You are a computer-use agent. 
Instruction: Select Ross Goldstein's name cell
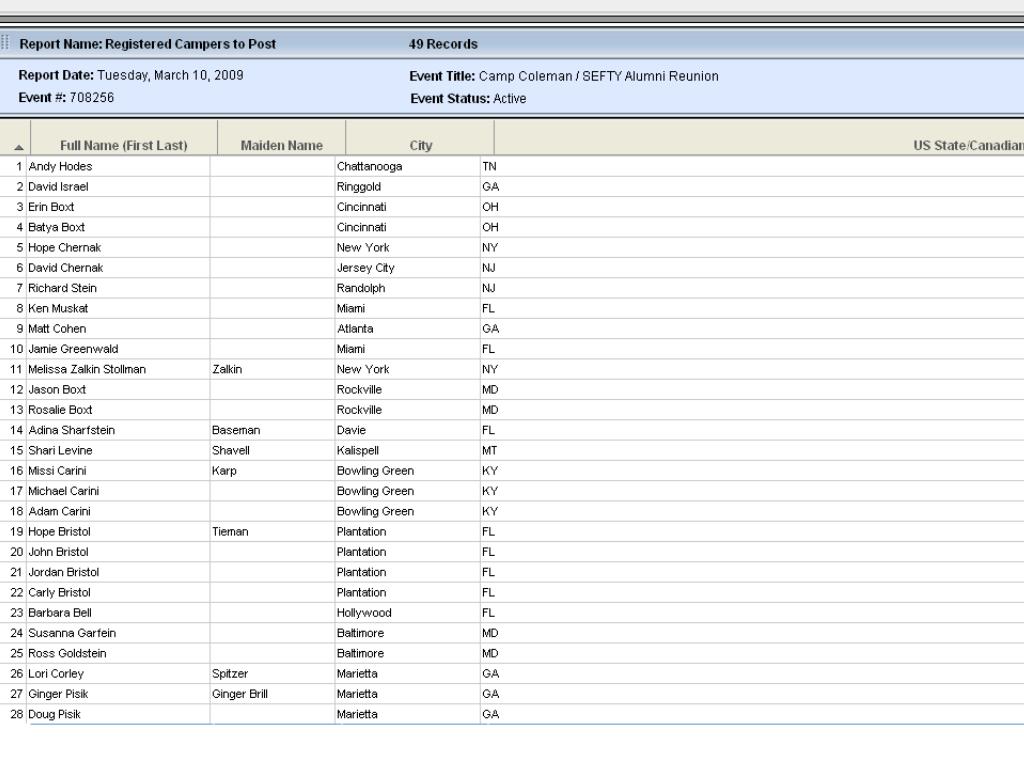(x=67, y=652)
